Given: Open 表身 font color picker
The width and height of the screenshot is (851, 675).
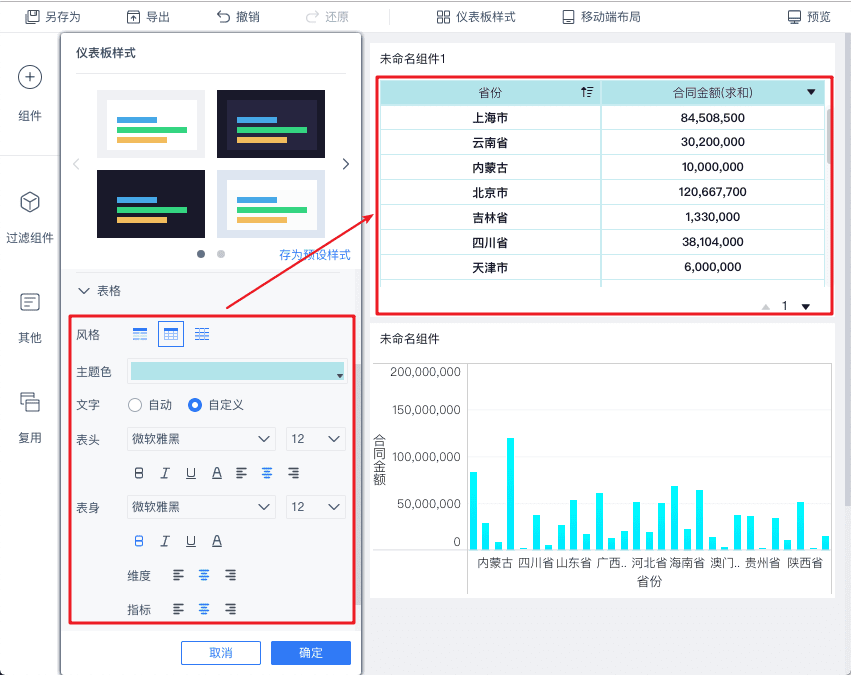Looking at the screenshot, I should [x=217, y=541].
